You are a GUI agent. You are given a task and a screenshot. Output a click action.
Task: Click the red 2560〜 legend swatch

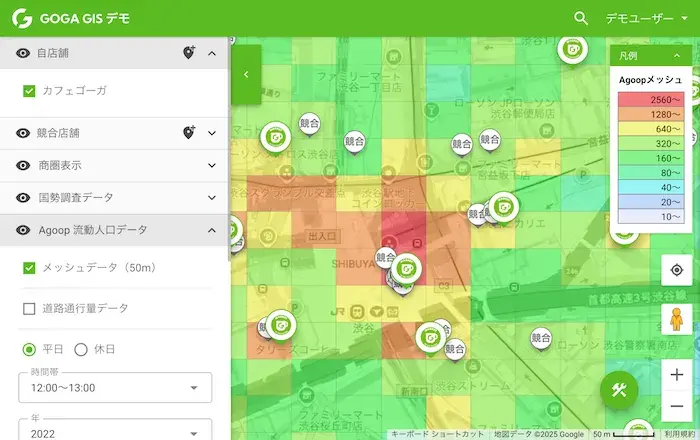651,100
